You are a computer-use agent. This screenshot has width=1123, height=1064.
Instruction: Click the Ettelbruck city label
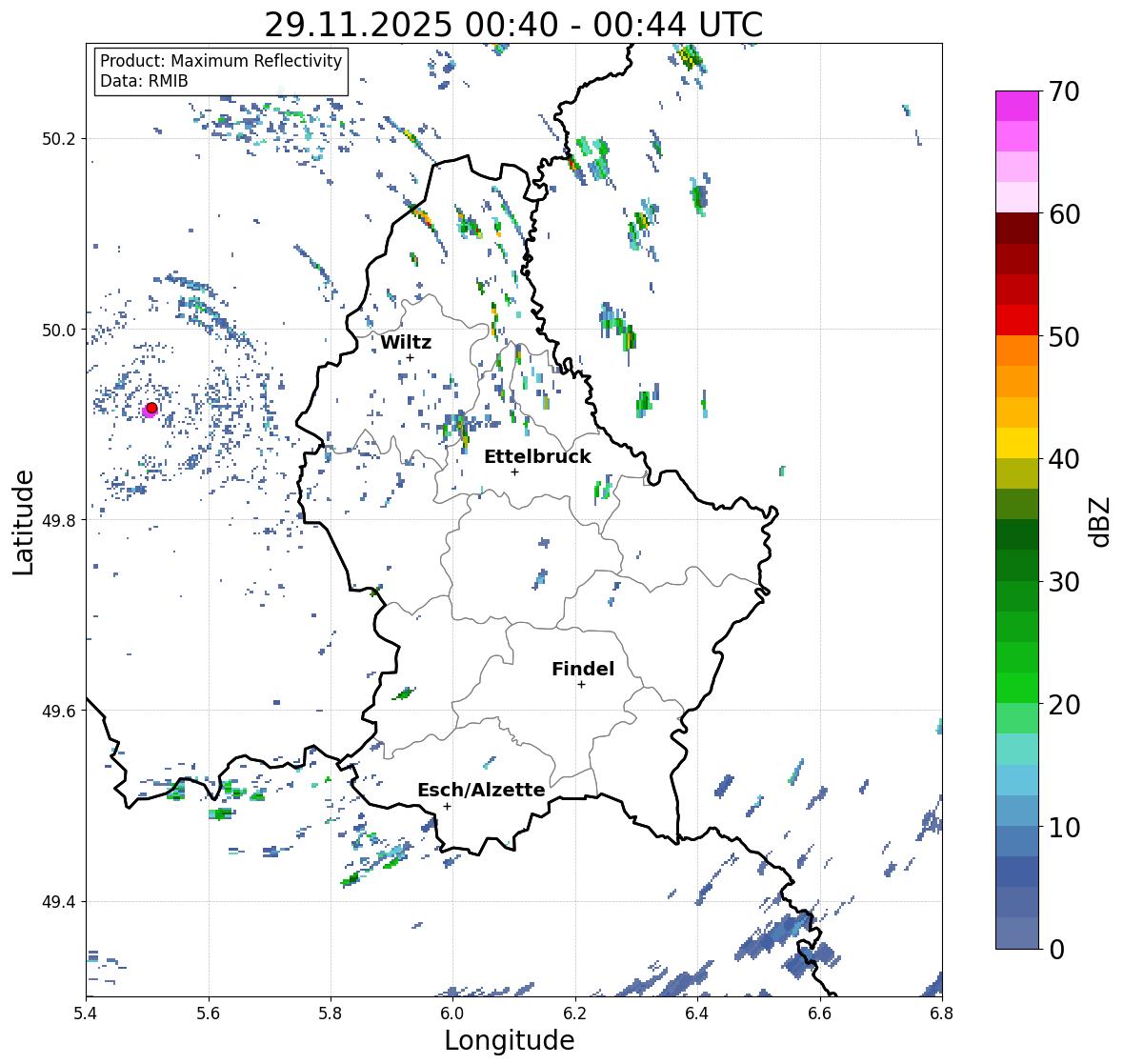click(537, 457)
